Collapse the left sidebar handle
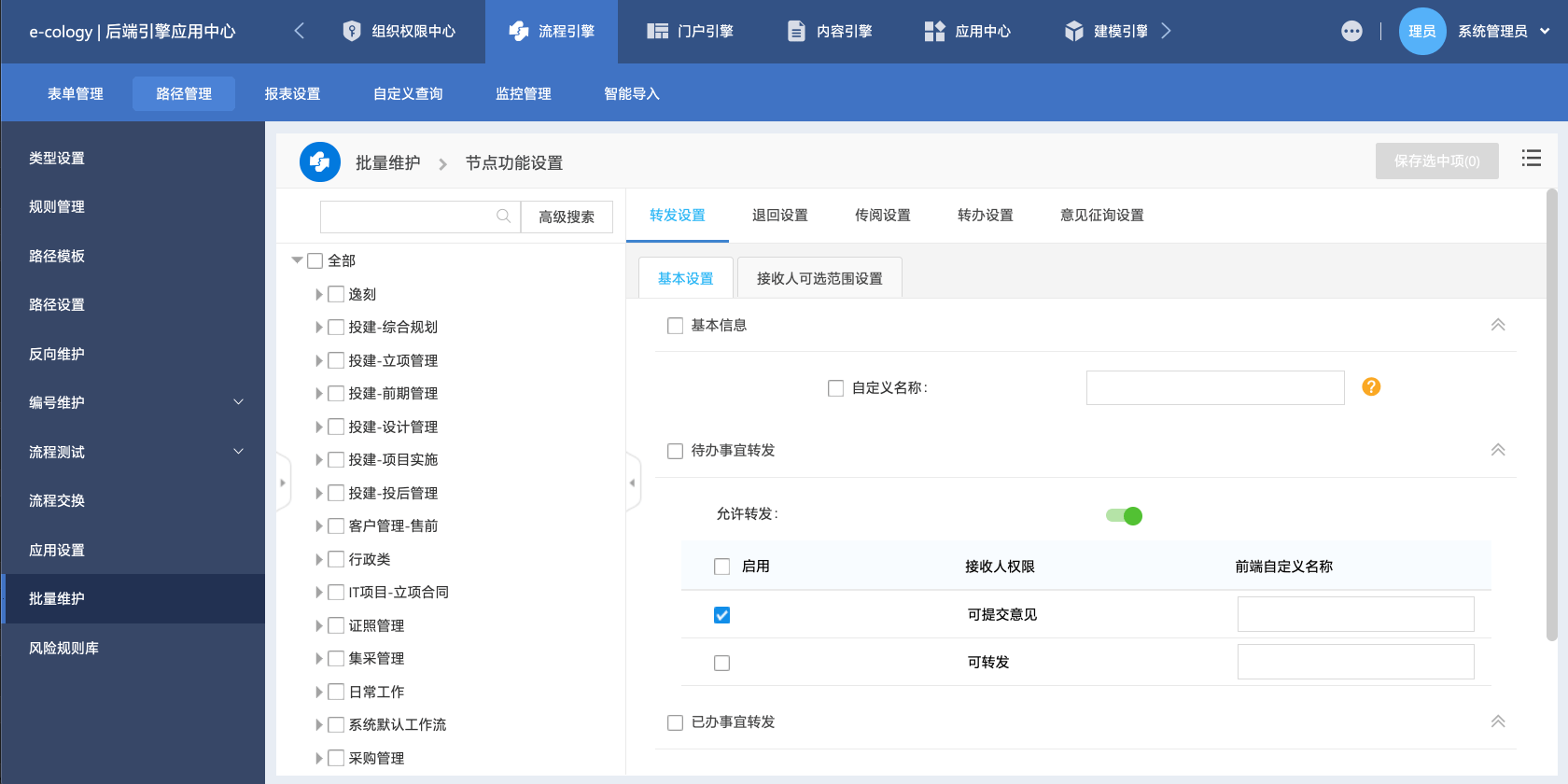1568x784 pixels. coord(283,483)
